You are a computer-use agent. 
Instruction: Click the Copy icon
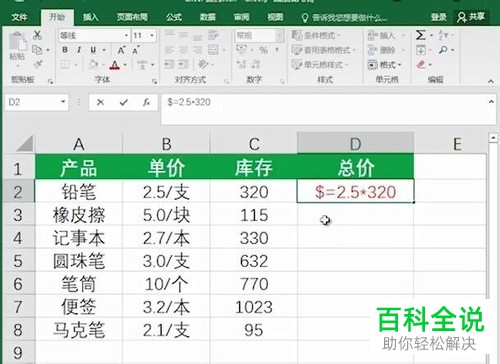point(37,50)
